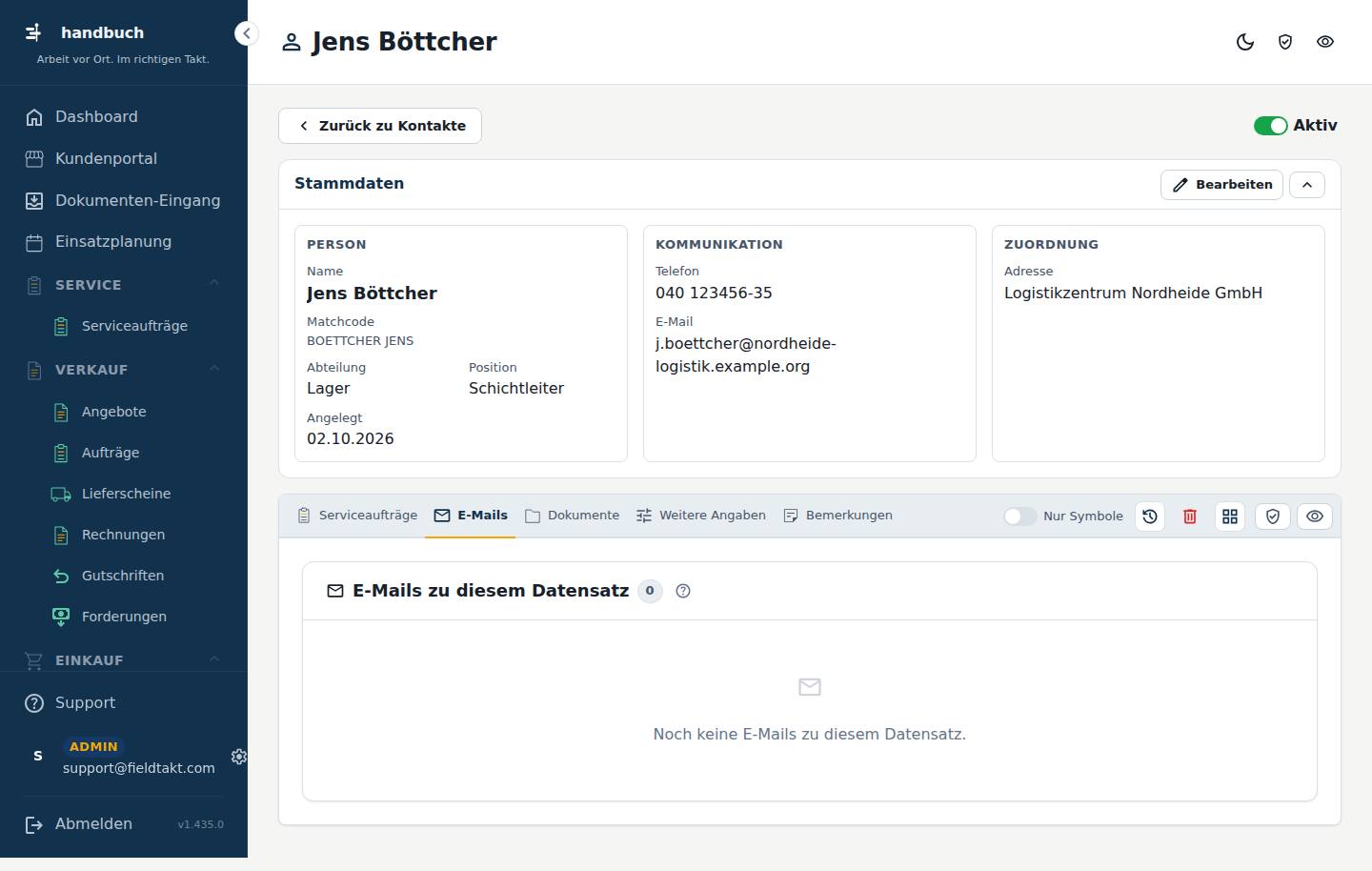This screenshot has height=871, width=1372.
Task: Click the eye icon in top header
Action: 1325,42
